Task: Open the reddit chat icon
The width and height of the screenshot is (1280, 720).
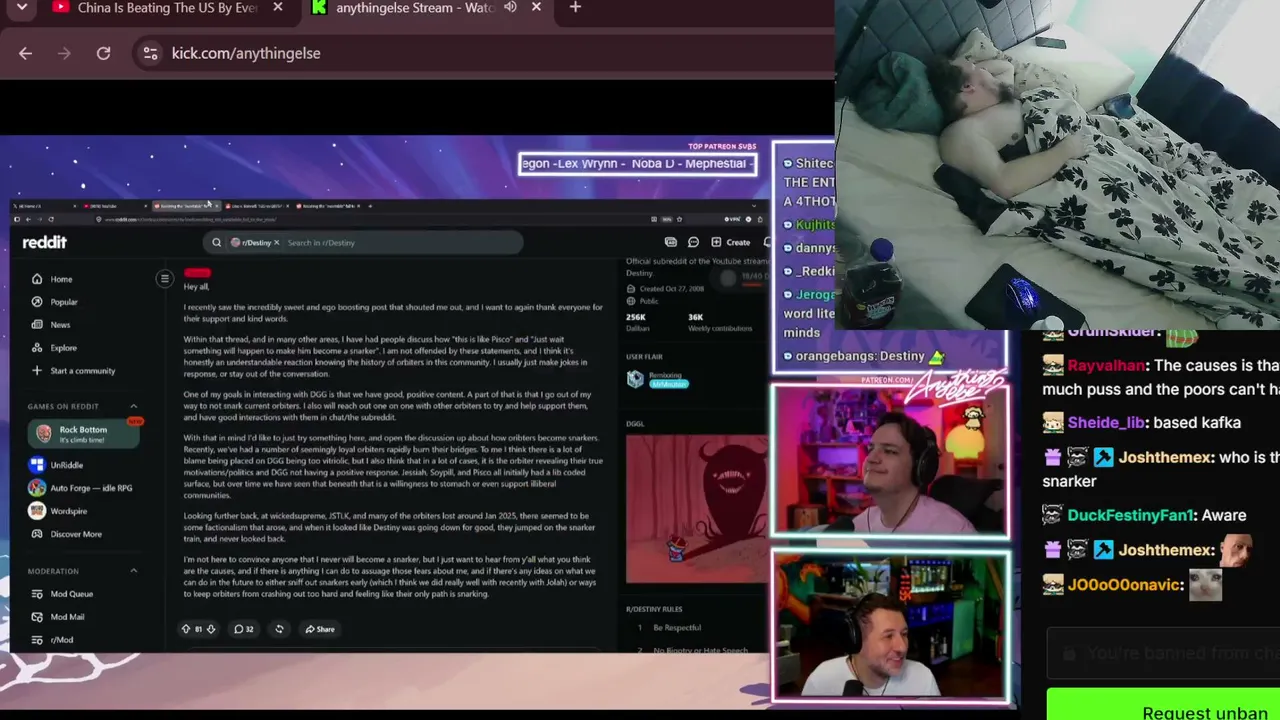Action: pyautogui.click(x=693, y=242)
